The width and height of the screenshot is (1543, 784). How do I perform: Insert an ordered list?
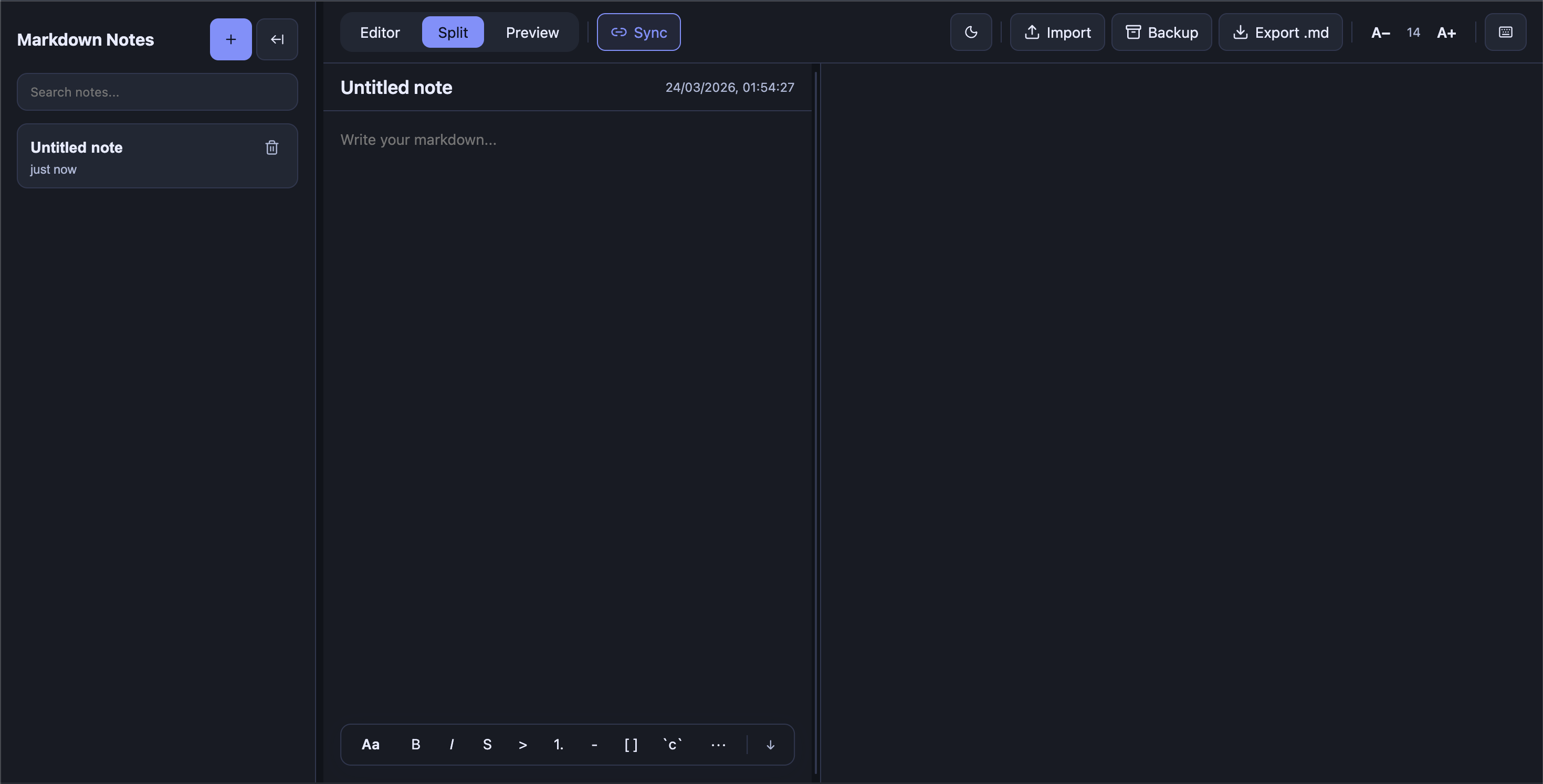tap(558, 745)
